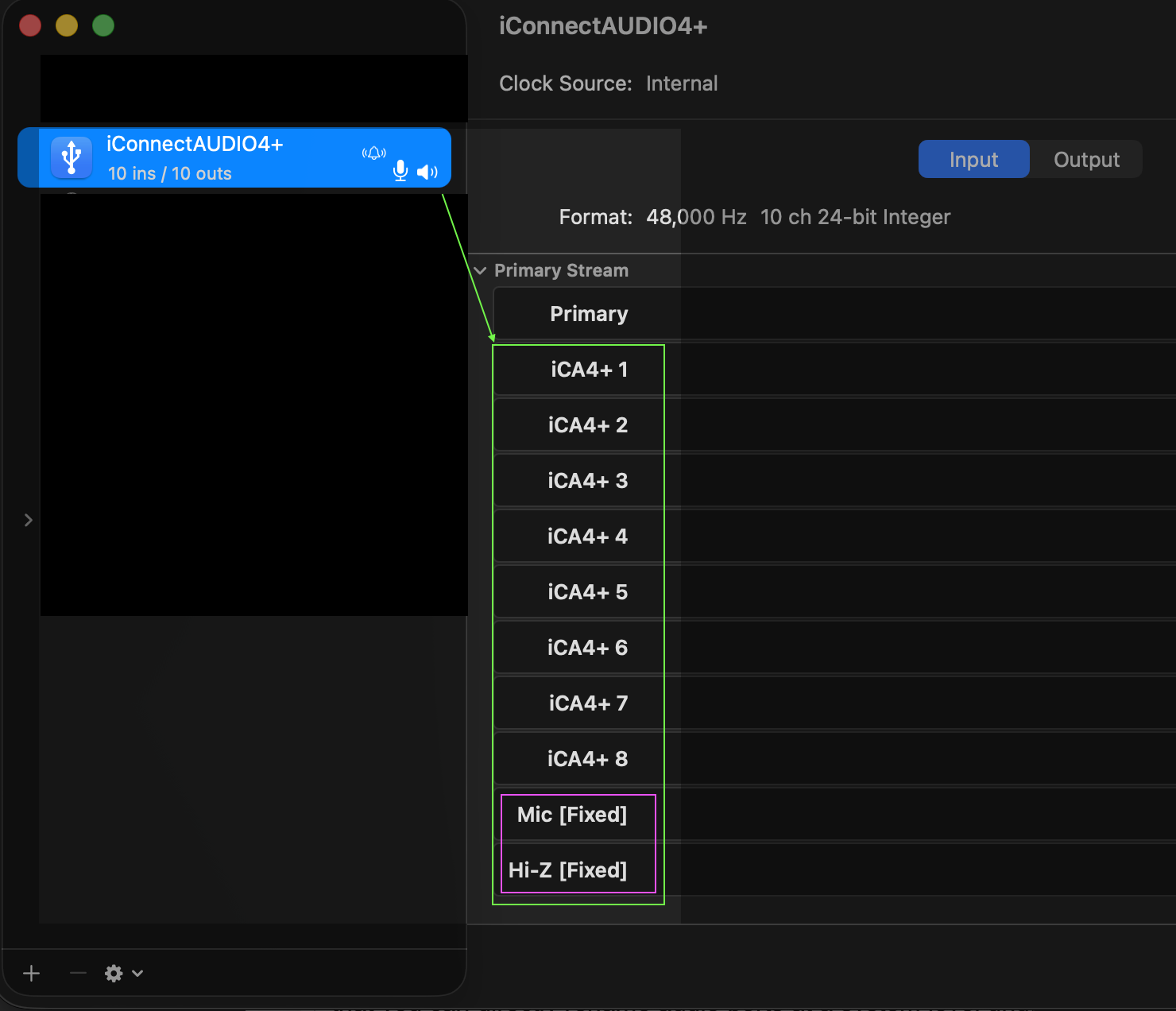Select the iCA4+ 1 channel row
This screenshot has height=1011, width=1176.
click(x=589, y=370)
